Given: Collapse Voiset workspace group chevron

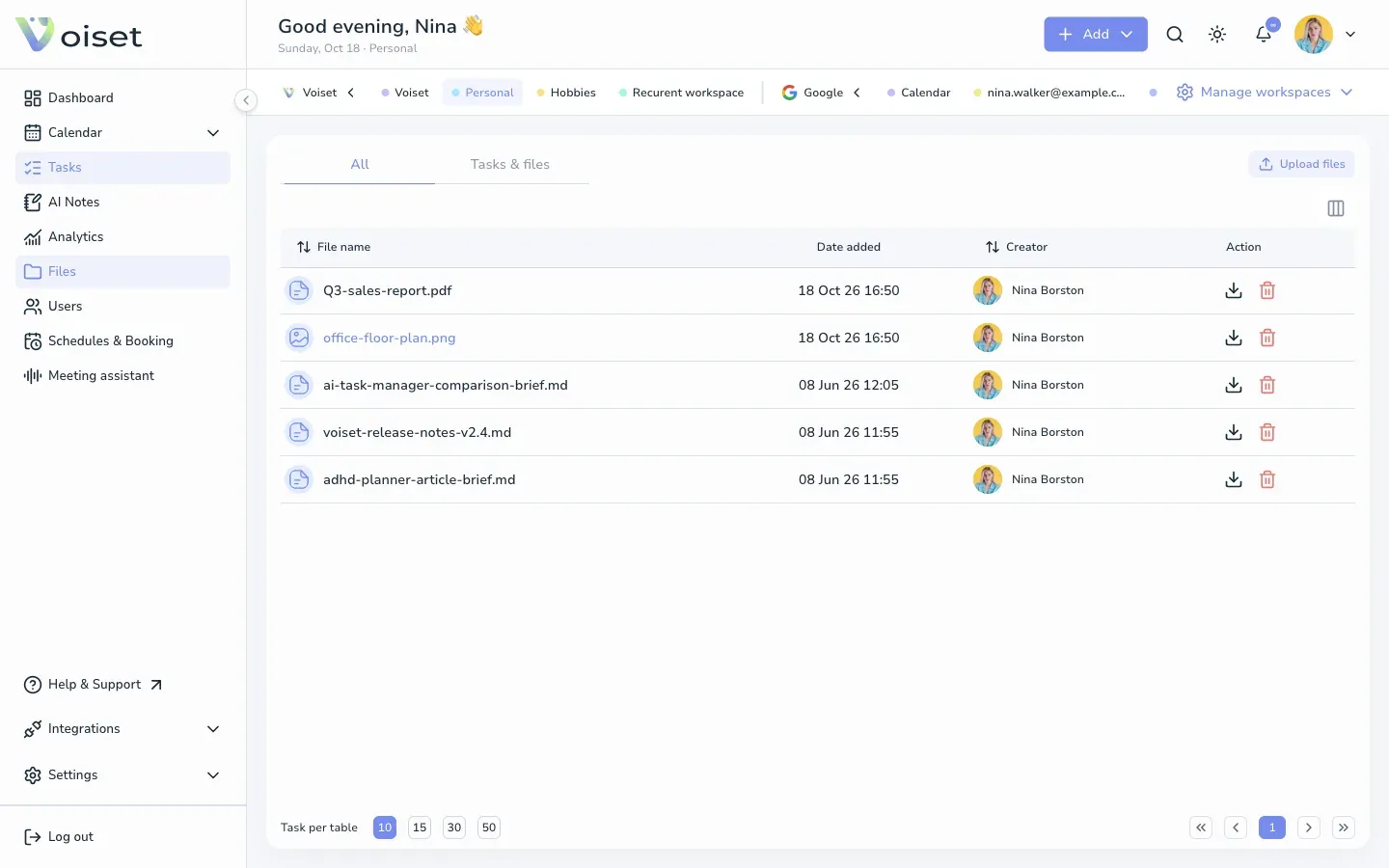Looking at the screenshot, I should coord(351,93).
